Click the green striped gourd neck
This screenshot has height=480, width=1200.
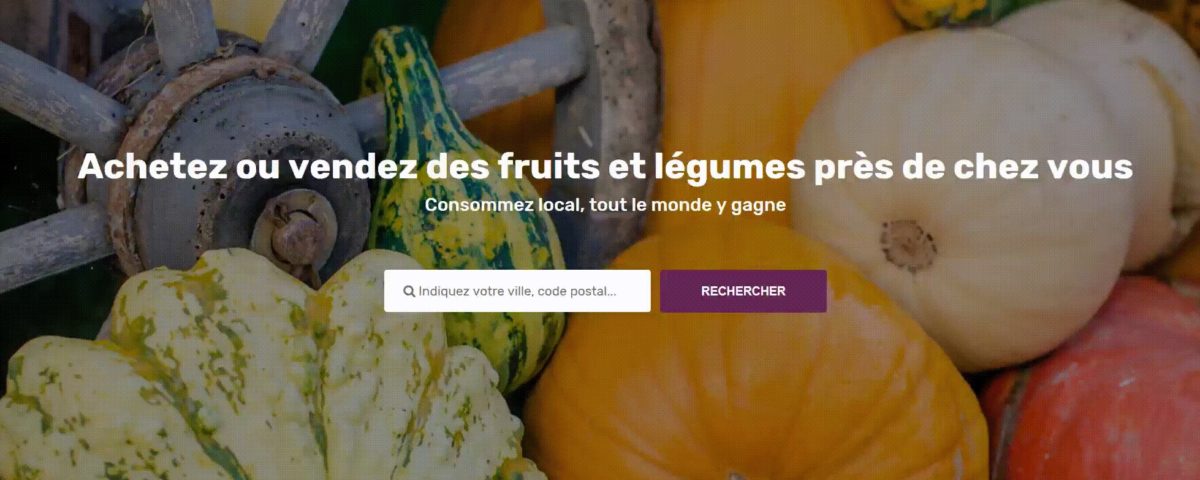[x=407, y=90]
